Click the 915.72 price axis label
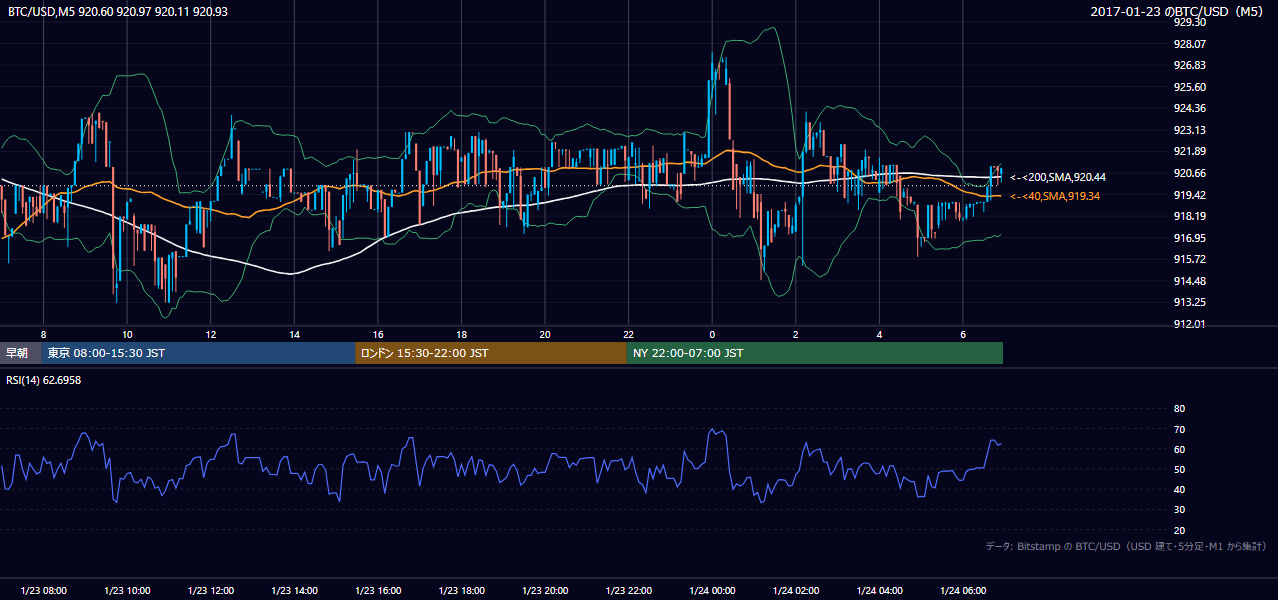 point(1189,259)
